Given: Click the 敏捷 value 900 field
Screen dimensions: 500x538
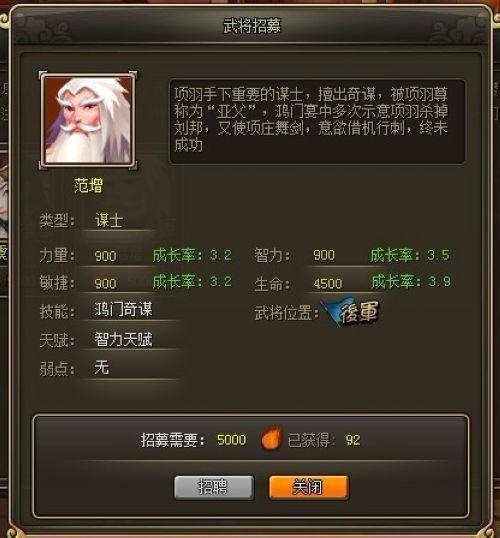Looking at the screenshot, I should coord(105,284).
